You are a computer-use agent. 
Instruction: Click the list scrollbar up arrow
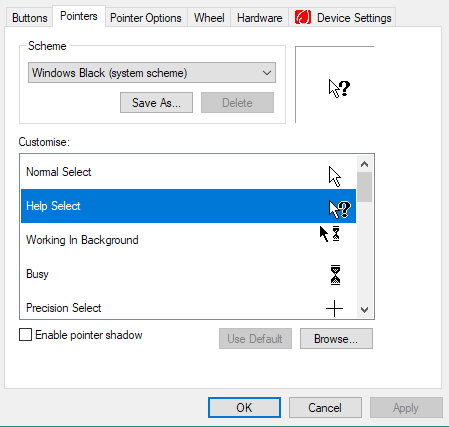coord(364,164)
